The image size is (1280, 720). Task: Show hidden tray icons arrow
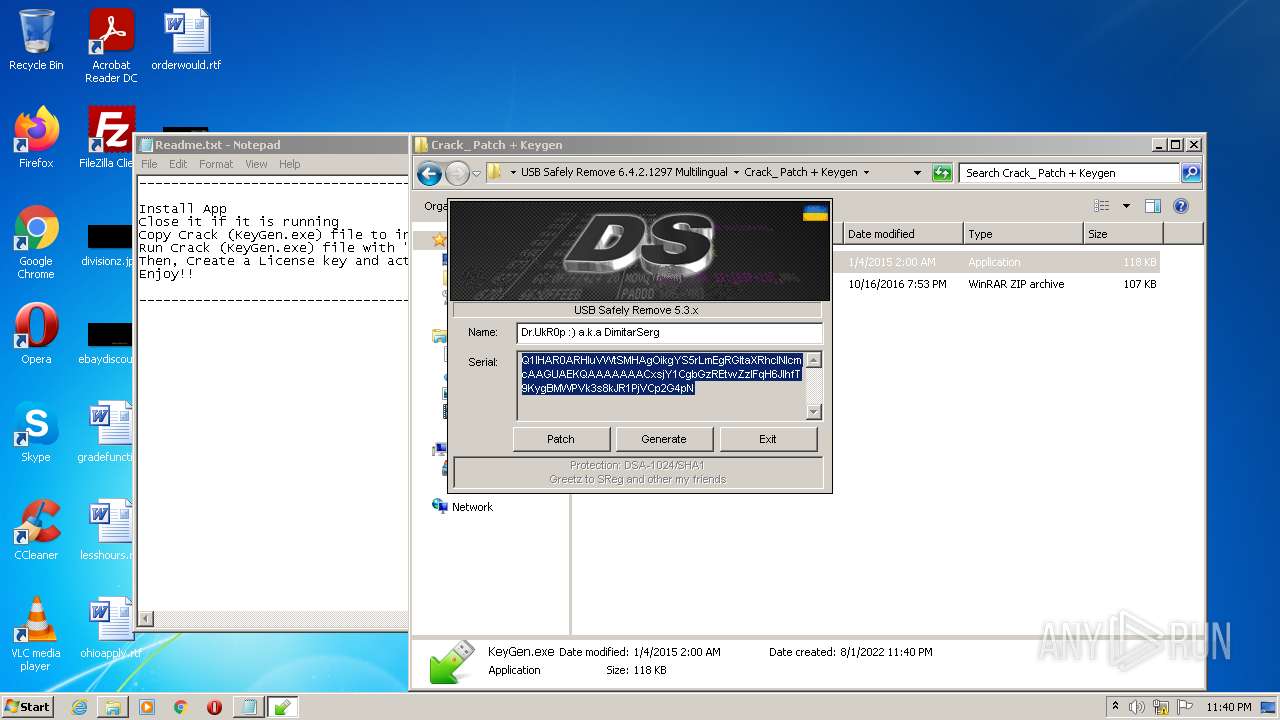click(1115, 707)
